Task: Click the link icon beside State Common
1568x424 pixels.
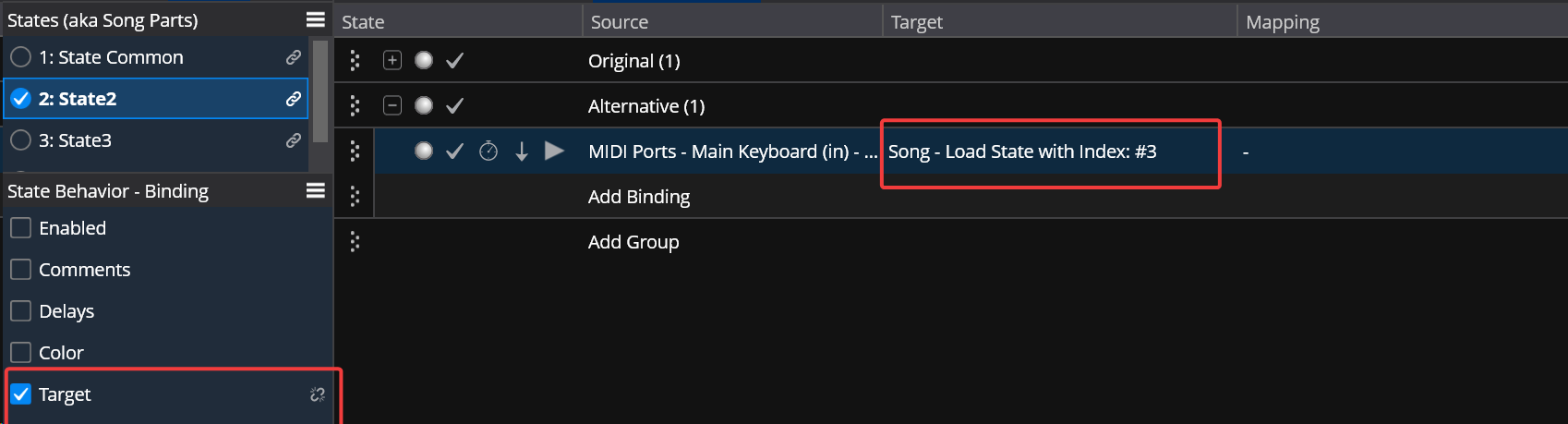Action: pyautogui.click(x=293, y=57)
